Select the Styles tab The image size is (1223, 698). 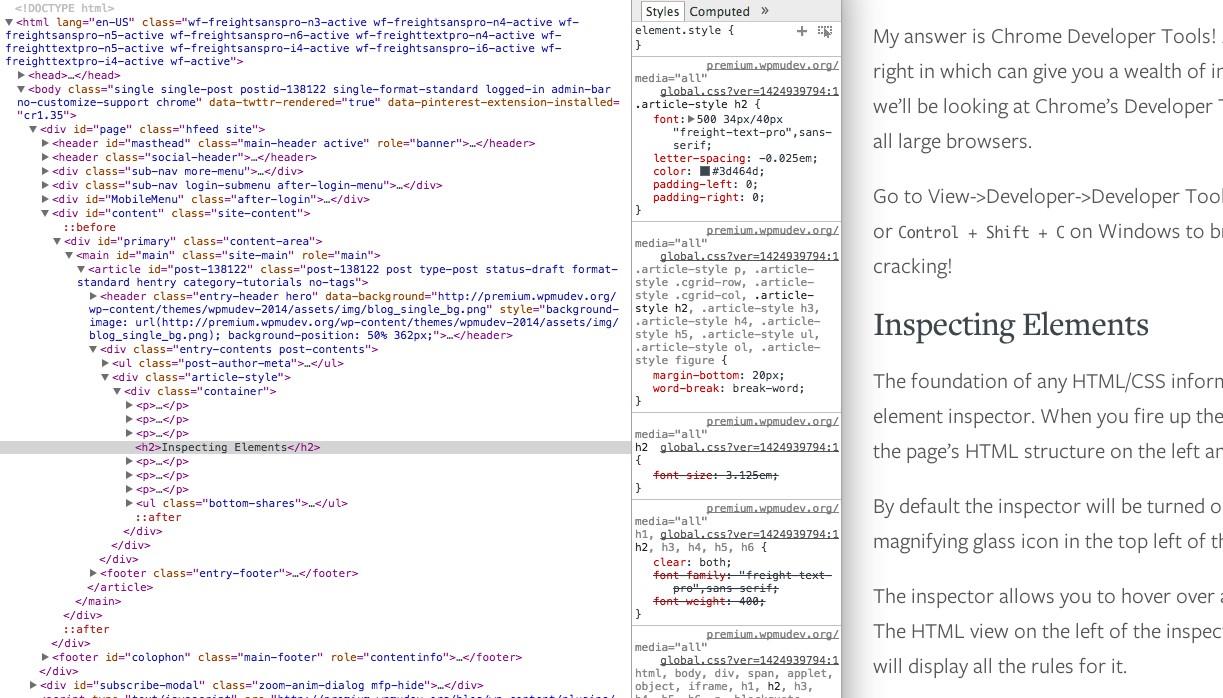click(662, 11)
